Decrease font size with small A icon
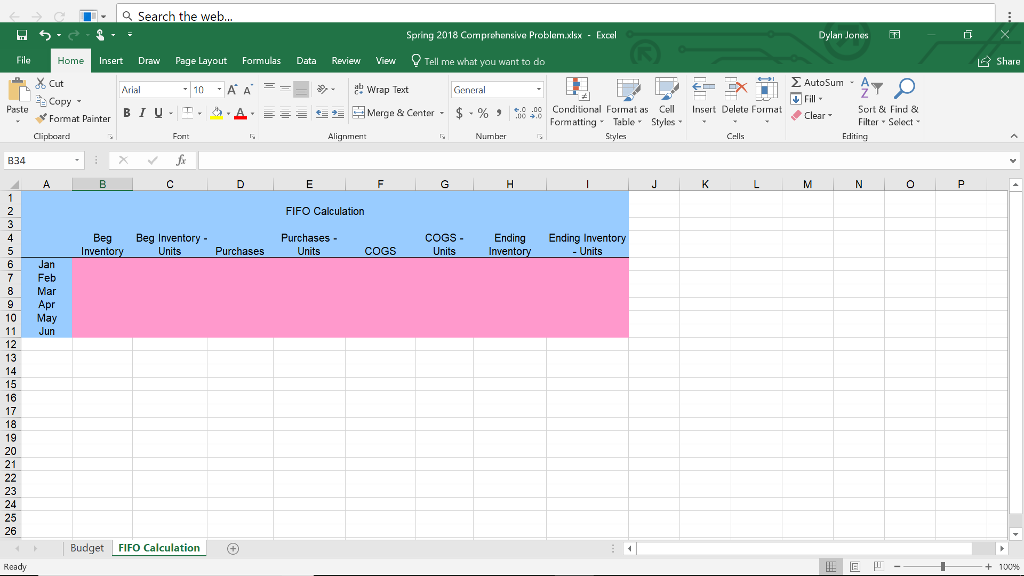 point(248,89)
